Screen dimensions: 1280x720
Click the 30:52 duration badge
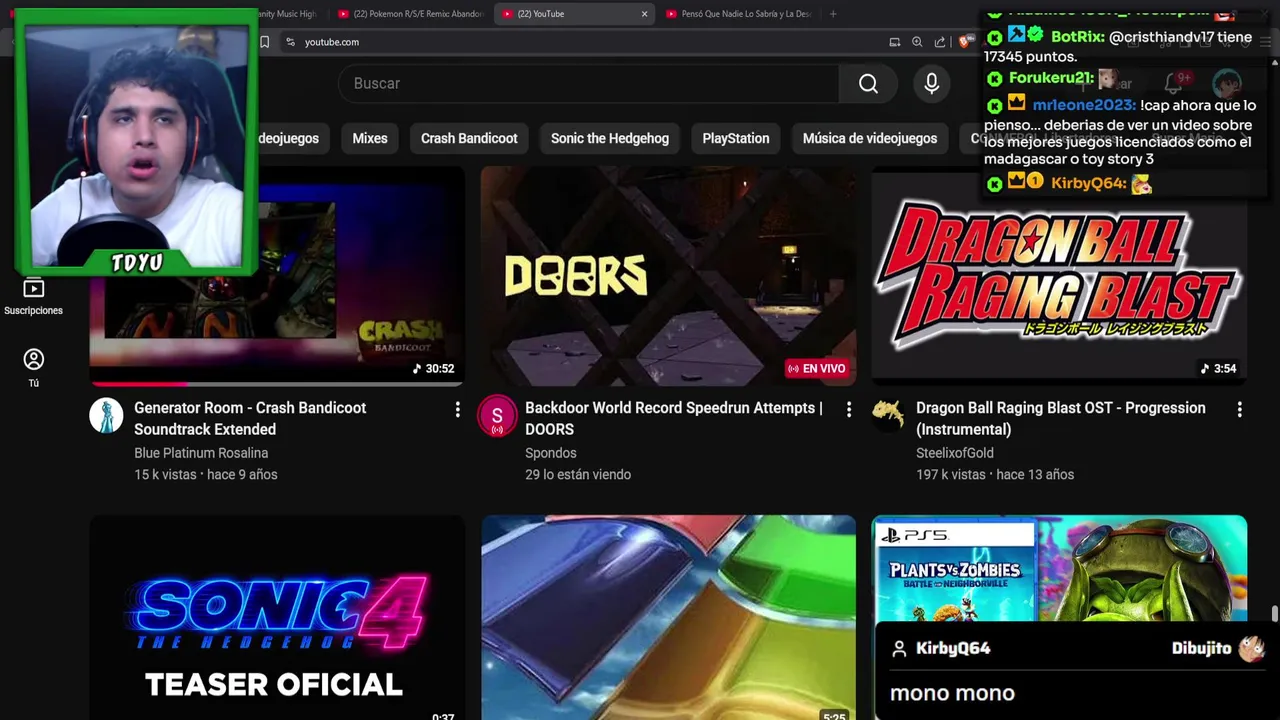click(433, 369)
